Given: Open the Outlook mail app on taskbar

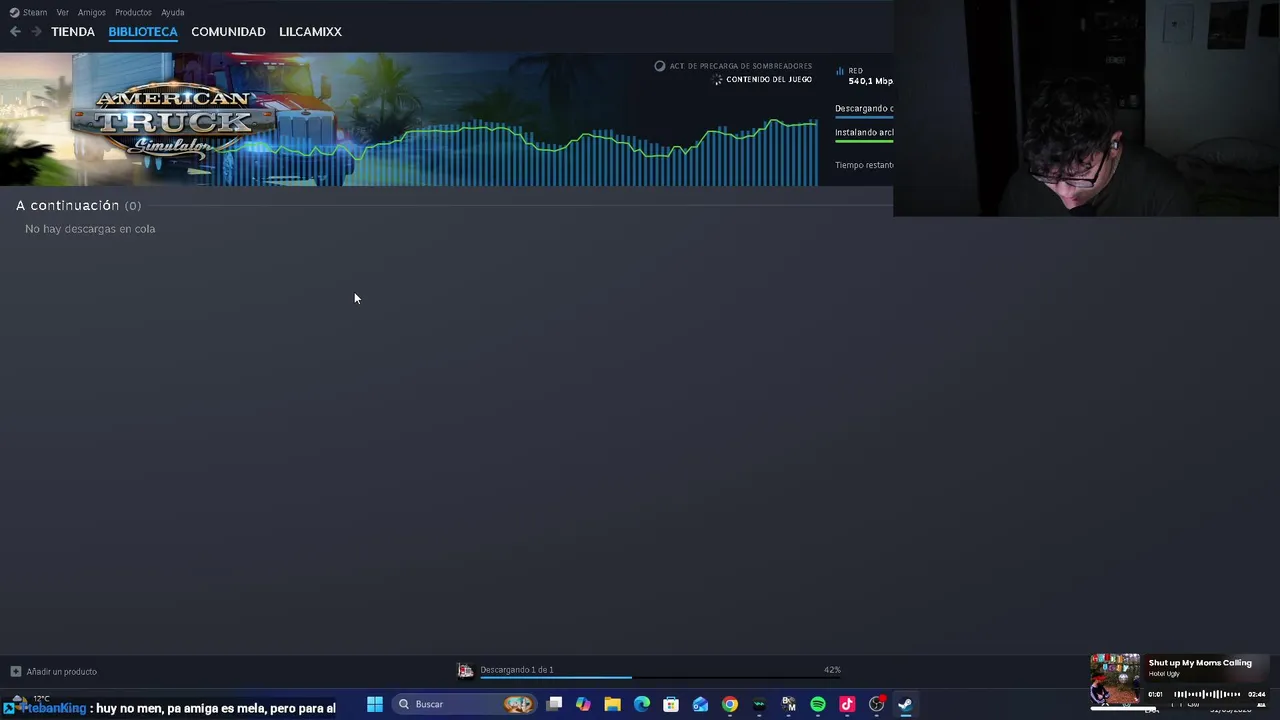Looking at the screenshot, I should [x=700, y=704].
